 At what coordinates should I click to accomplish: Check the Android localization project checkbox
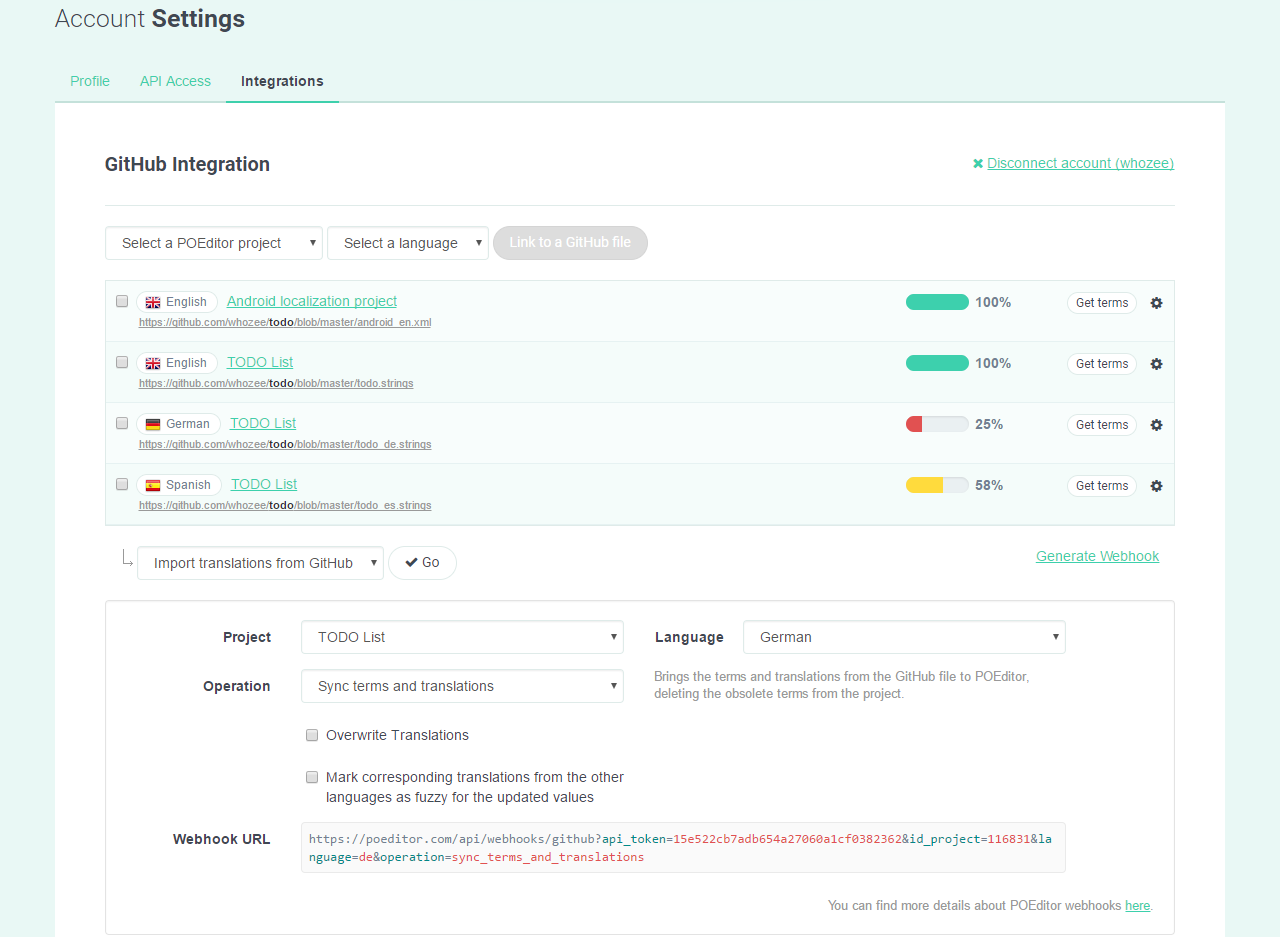tap(122, 301)
